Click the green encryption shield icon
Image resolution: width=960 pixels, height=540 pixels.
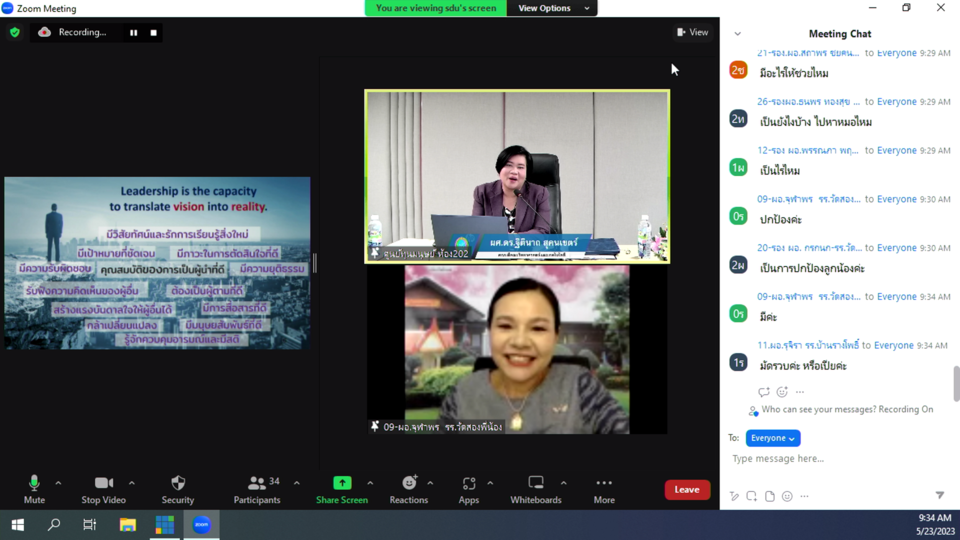click(x=15, y=32)
